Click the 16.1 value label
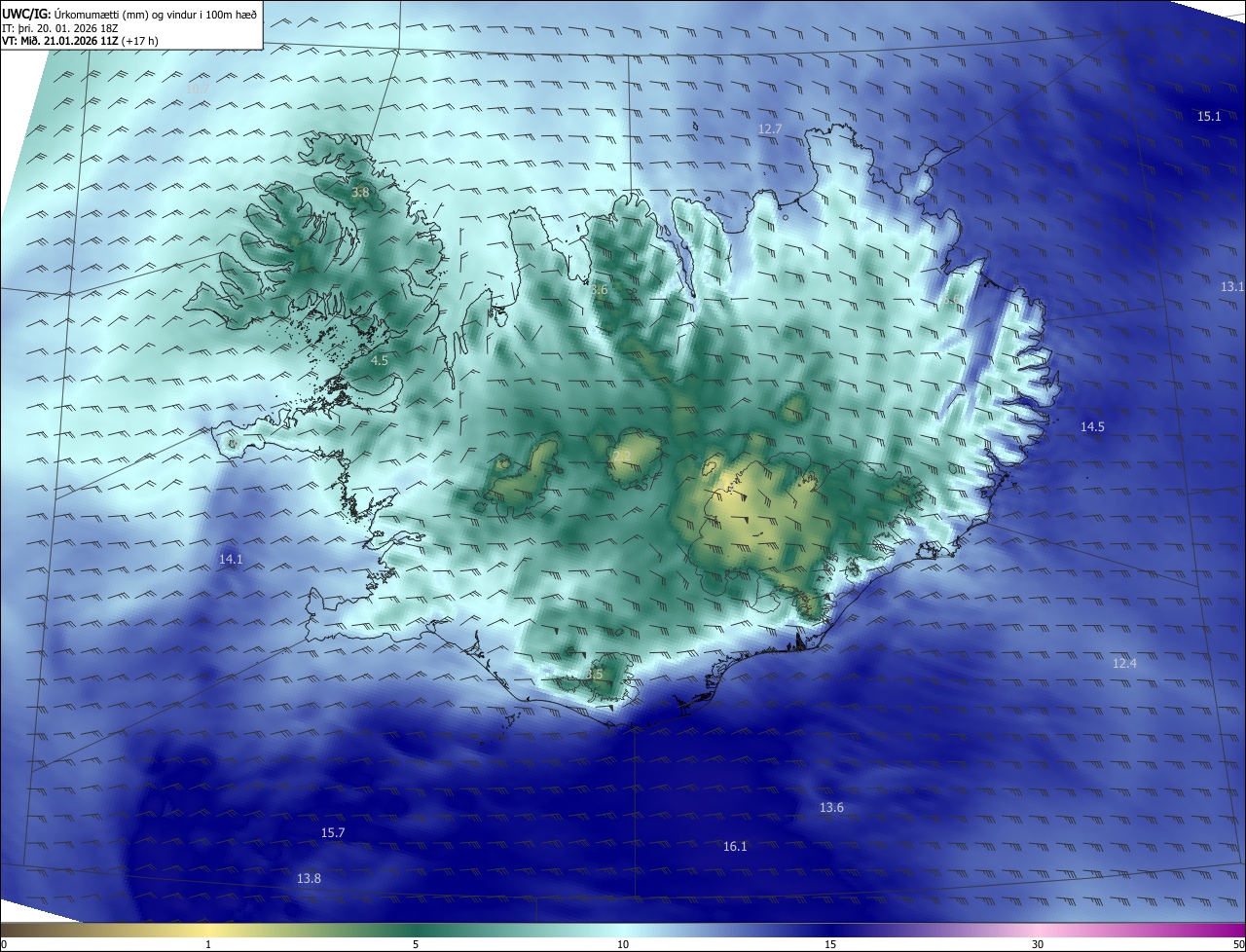 pyautogui.click(x=735, y=846)
